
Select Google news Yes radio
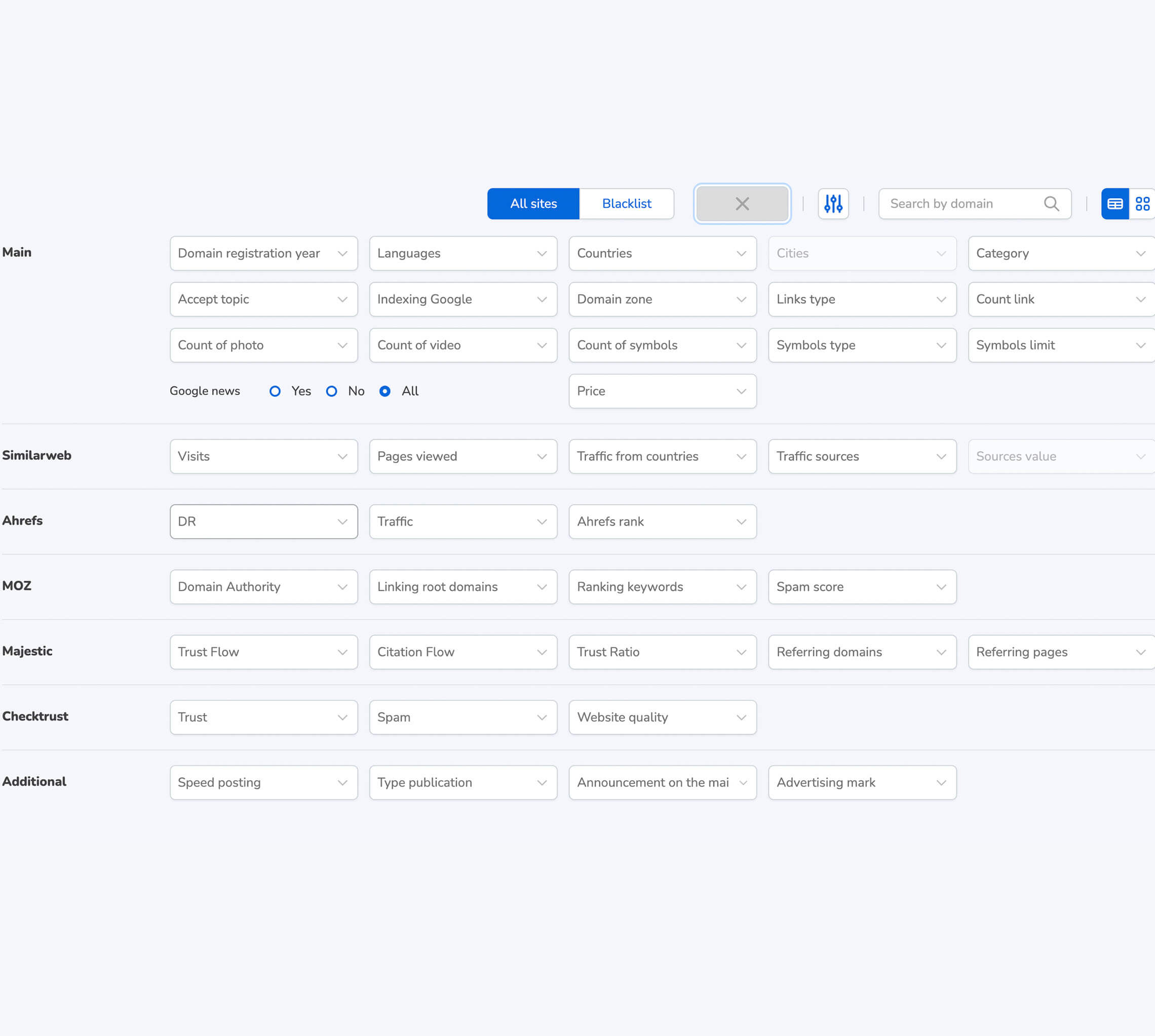tap(275, 391)
